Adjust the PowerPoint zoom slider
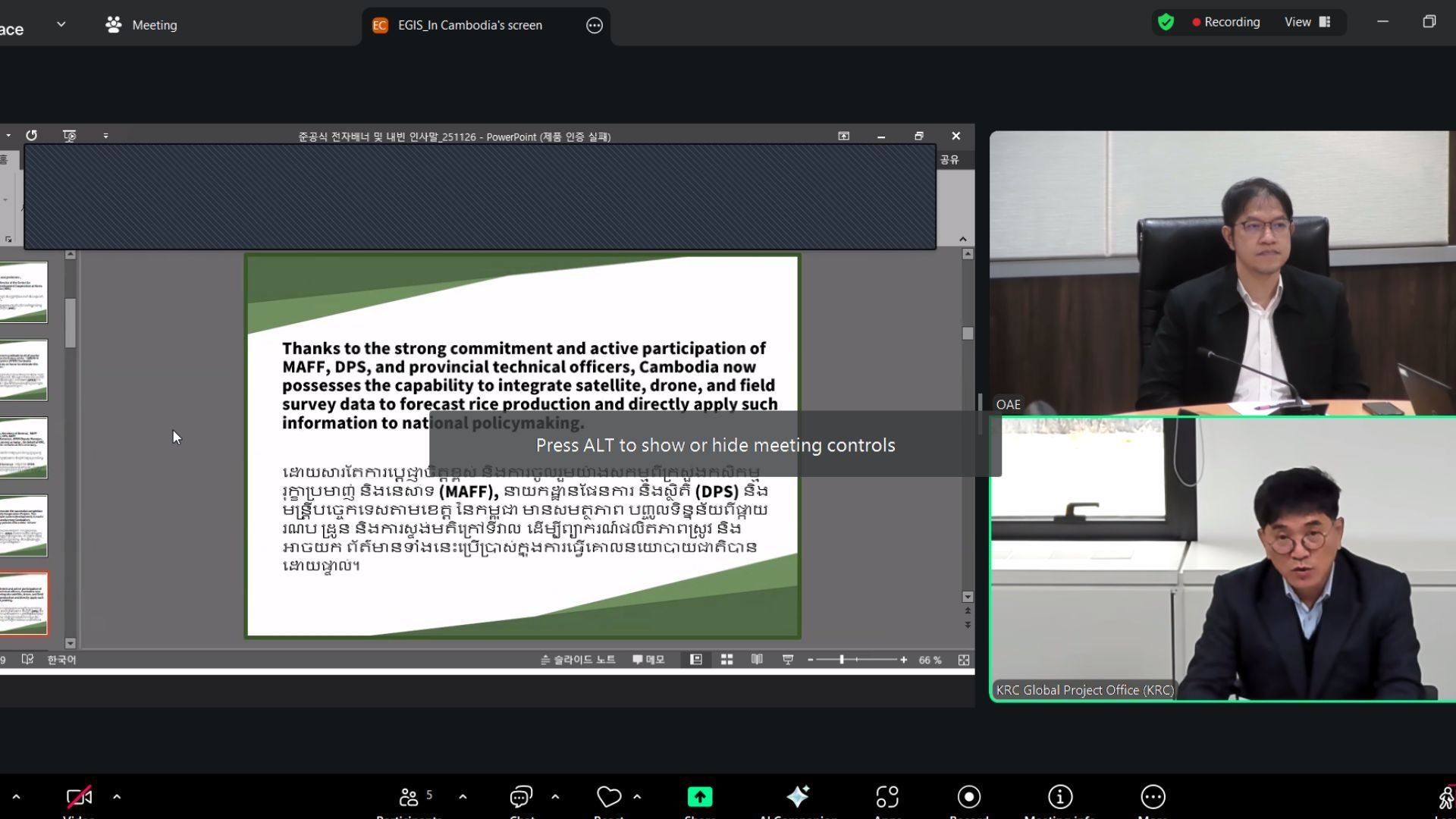Viewport: 1456px width, 819px height. click(x=842, y=660)
